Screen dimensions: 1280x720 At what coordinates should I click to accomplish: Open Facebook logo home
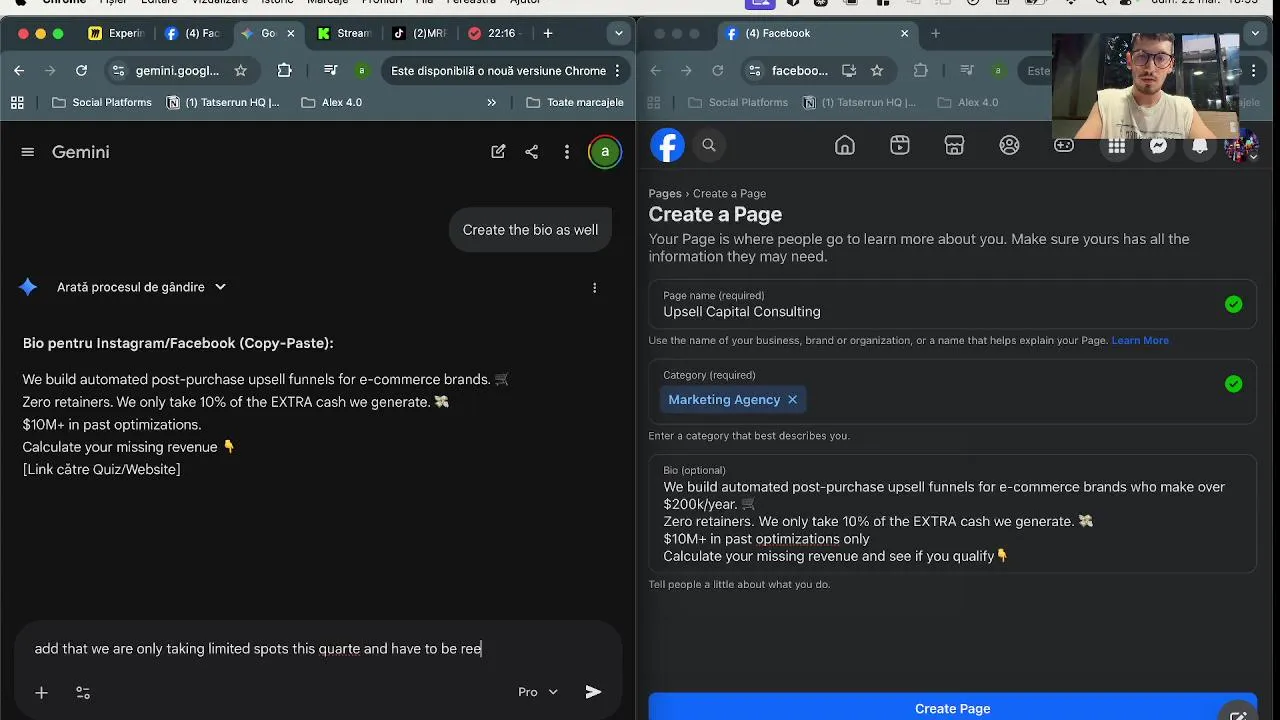click(667, 145)
